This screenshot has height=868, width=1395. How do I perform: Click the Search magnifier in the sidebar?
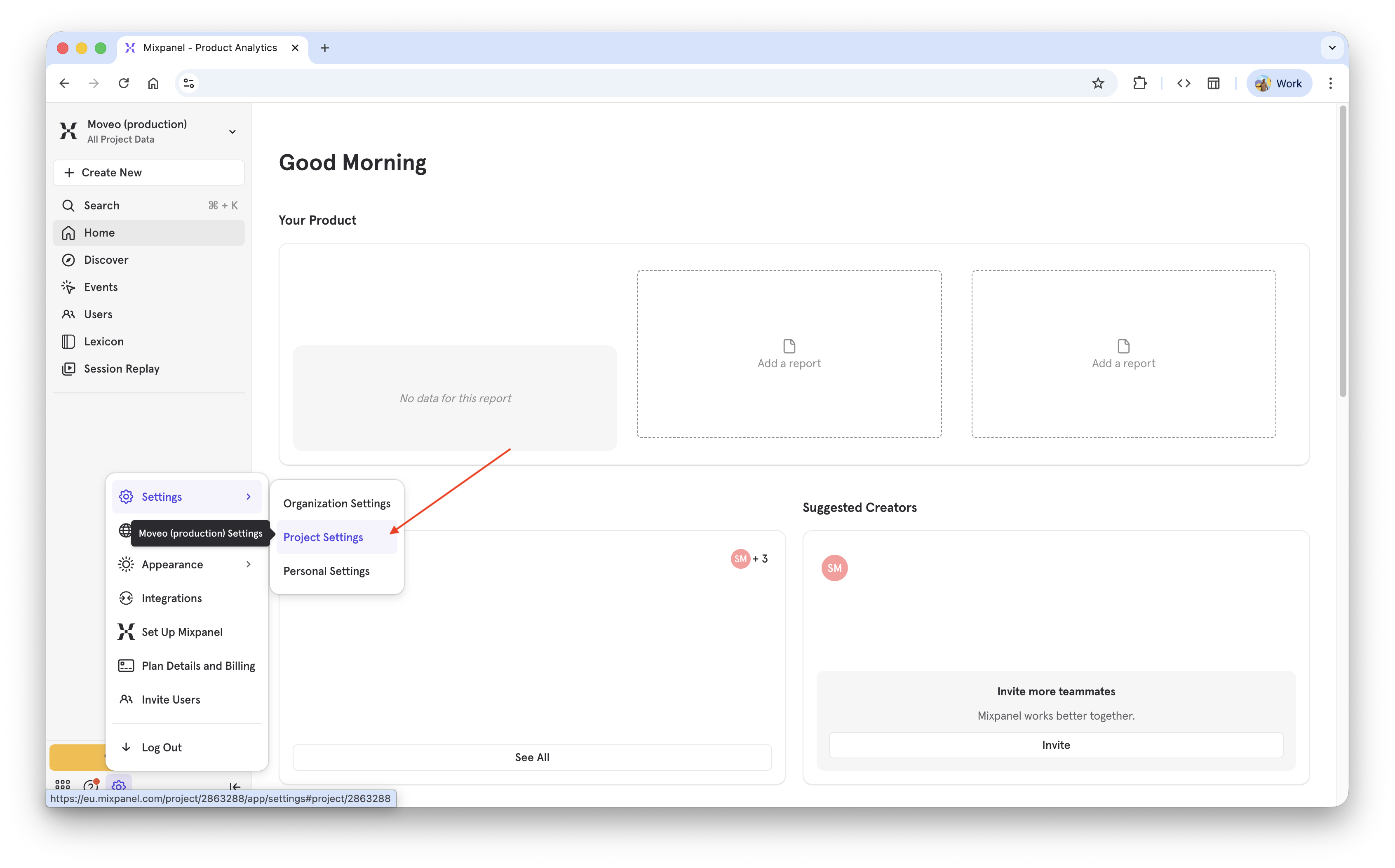tap(68, 205)
